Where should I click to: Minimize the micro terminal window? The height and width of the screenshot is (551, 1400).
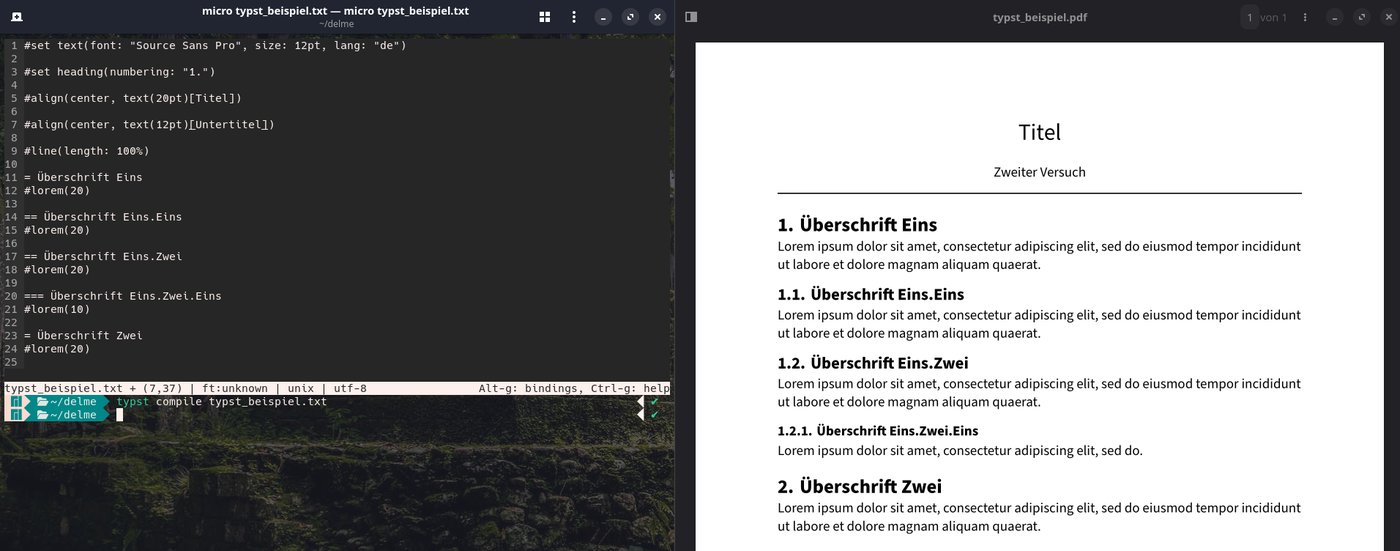click(x=603, y=17)
